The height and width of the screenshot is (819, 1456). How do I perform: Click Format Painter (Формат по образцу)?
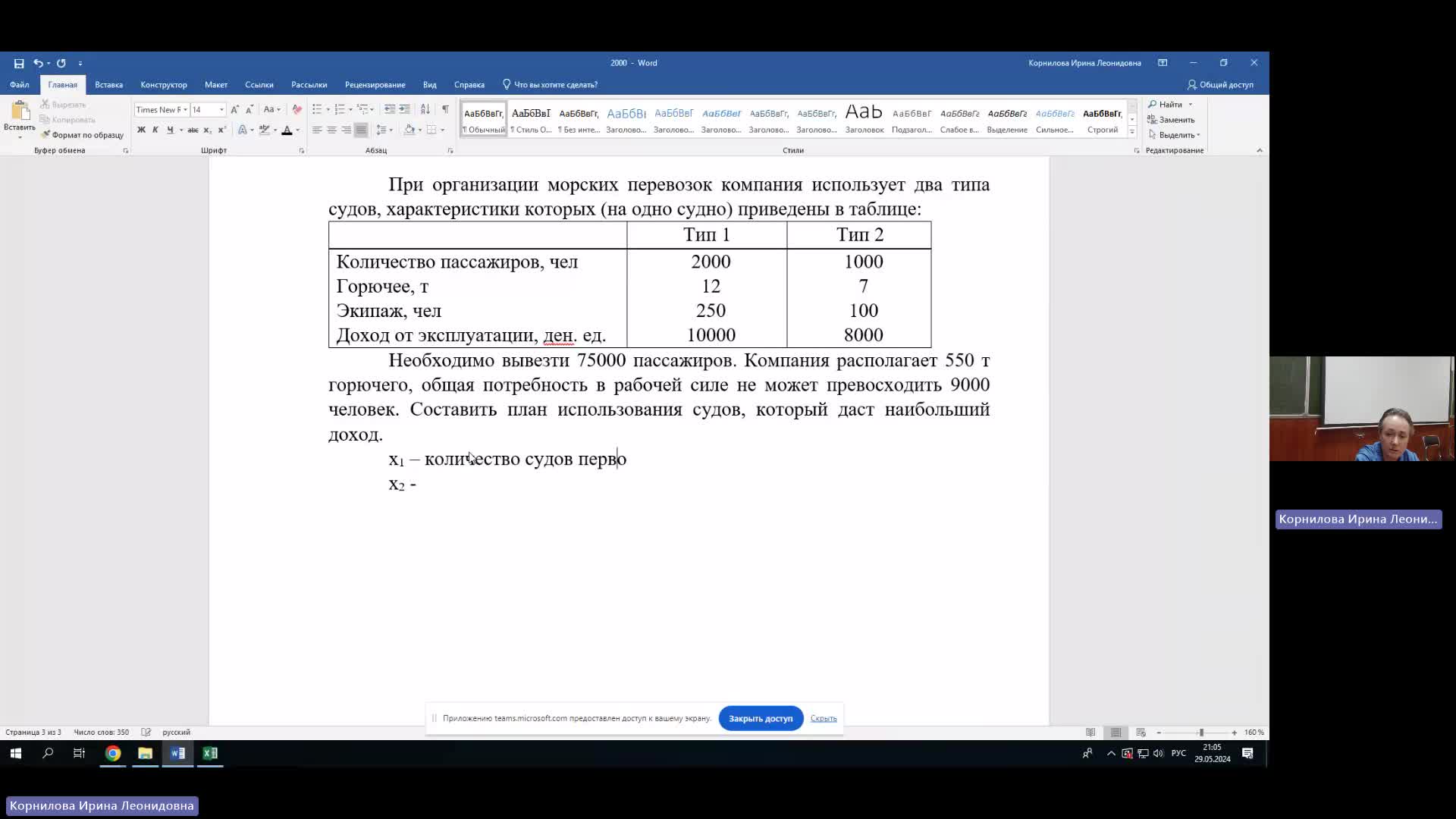click(x=83, y=135)
